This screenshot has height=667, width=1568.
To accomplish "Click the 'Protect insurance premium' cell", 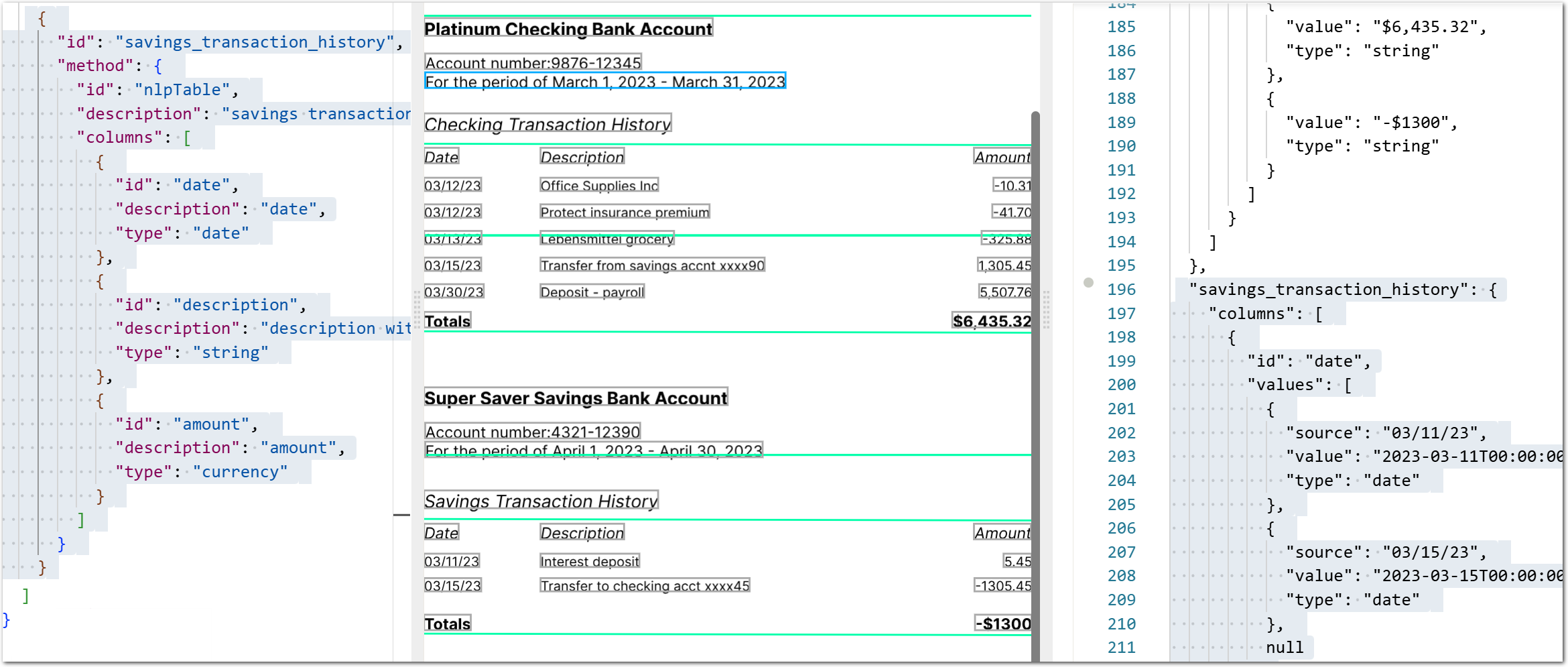I will click(x=625, y=212).
